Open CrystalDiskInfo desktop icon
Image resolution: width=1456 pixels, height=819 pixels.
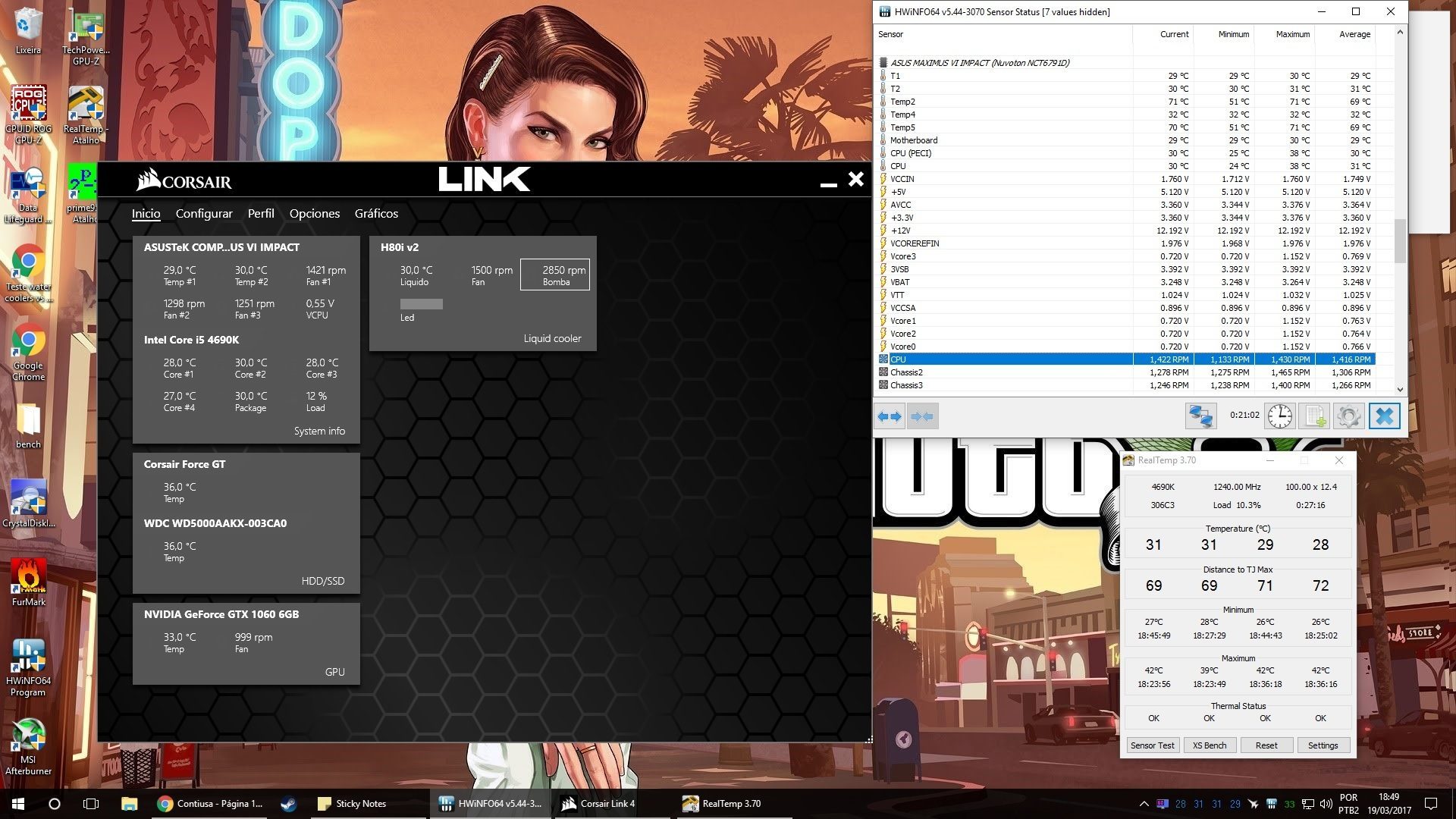tap(28, 504)
